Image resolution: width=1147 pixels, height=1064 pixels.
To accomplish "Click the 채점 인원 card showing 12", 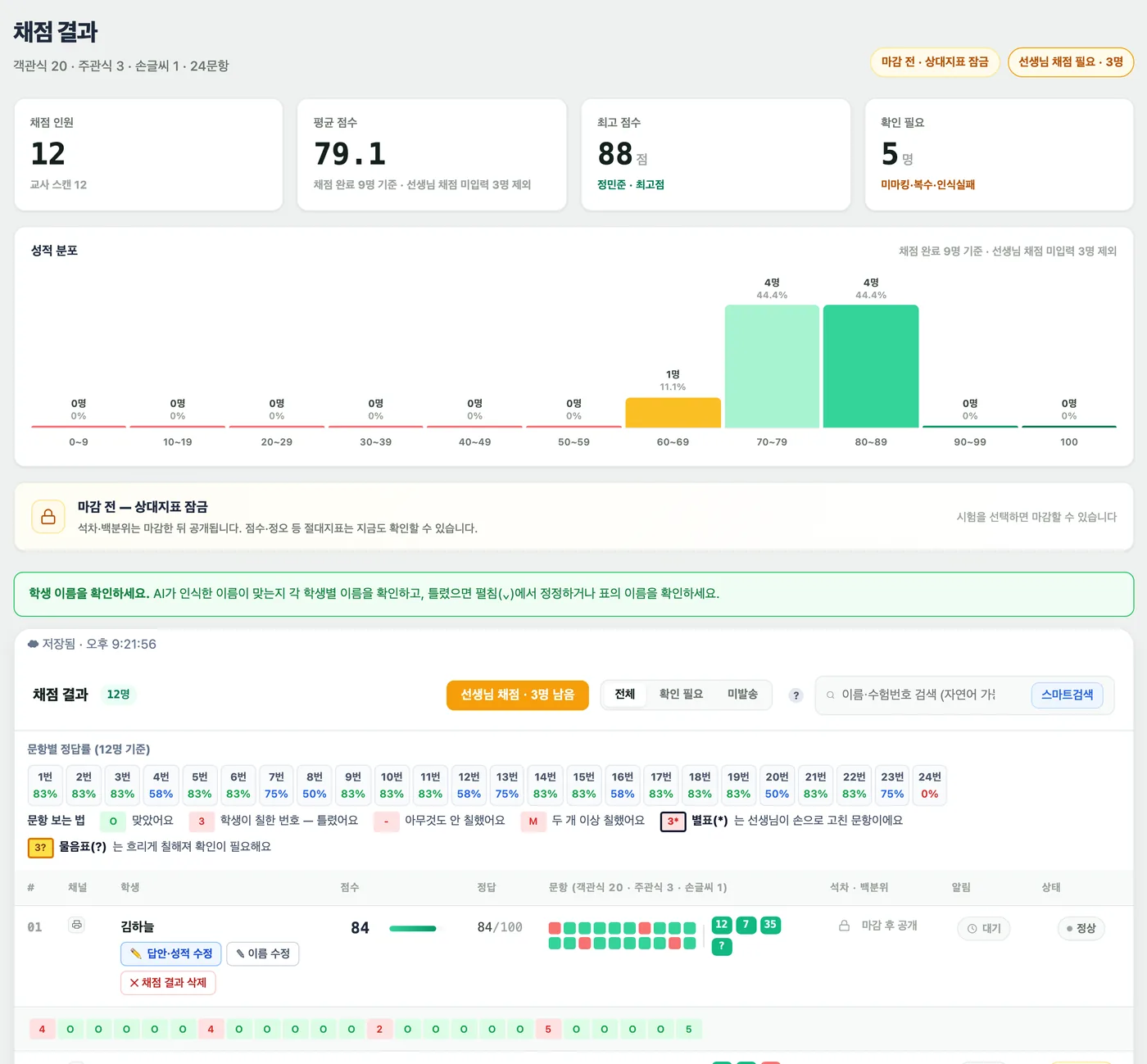I will [x=148, y=155].
